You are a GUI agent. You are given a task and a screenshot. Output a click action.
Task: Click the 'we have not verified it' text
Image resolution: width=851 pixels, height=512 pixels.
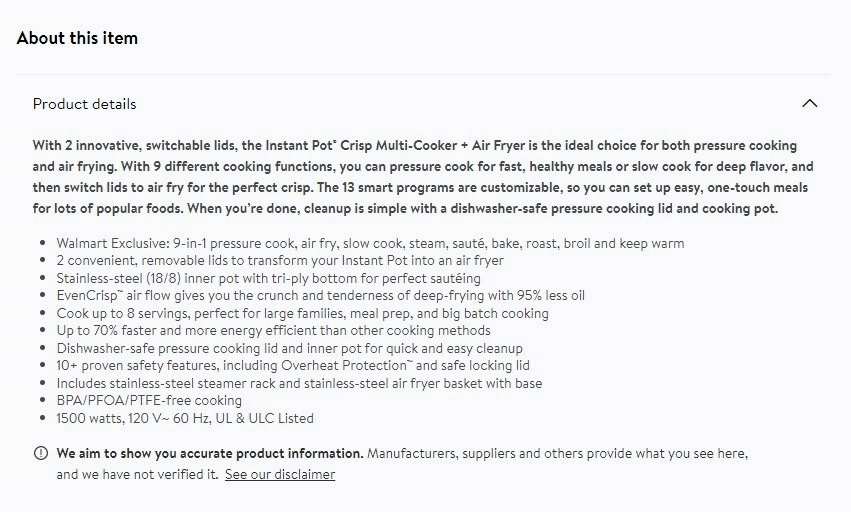pyautogui.click(x=137, y=475)
